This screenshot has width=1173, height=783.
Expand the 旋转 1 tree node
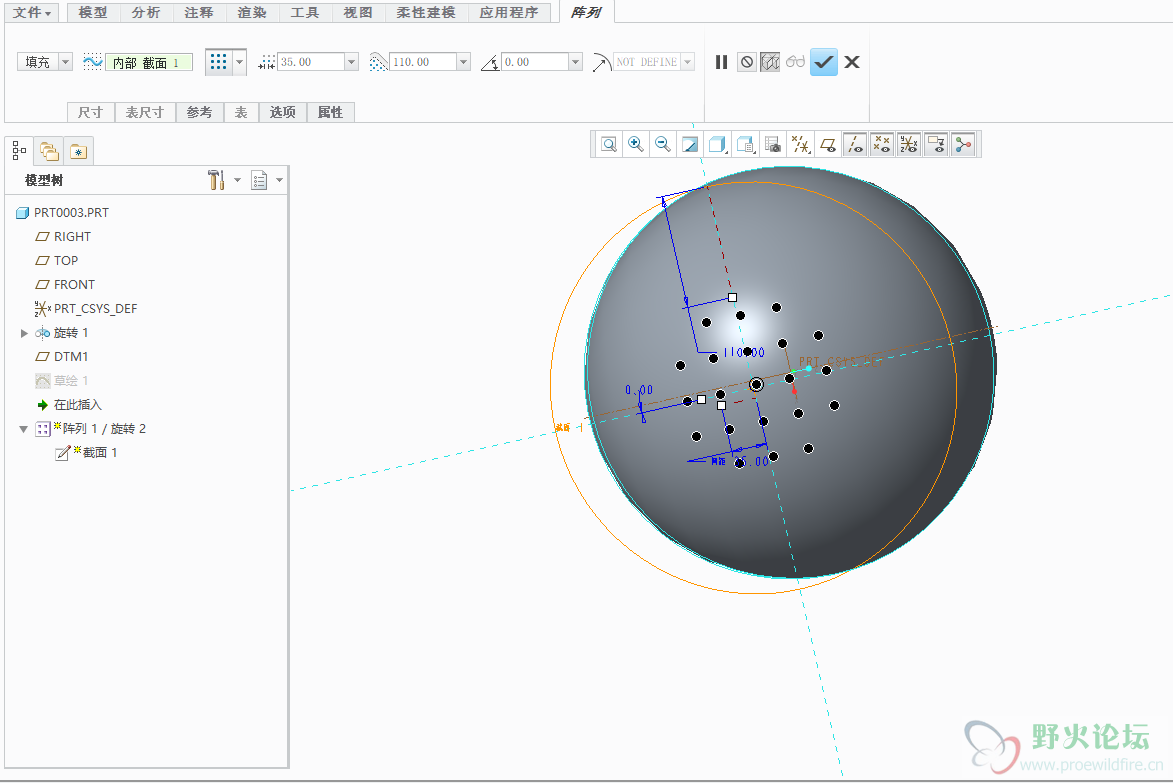pyautogui.click(x=24, y=333)
